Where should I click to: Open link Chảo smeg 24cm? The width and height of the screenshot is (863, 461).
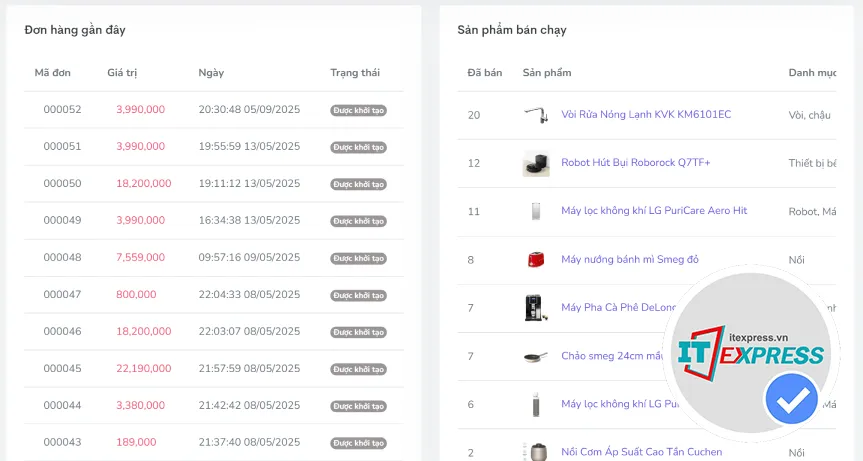coord(613,356)
